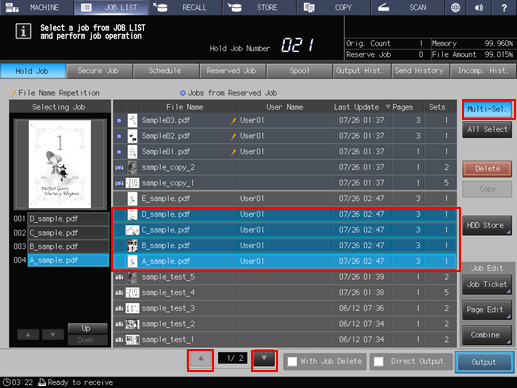Click the speaker volume icon

point(479,7)
